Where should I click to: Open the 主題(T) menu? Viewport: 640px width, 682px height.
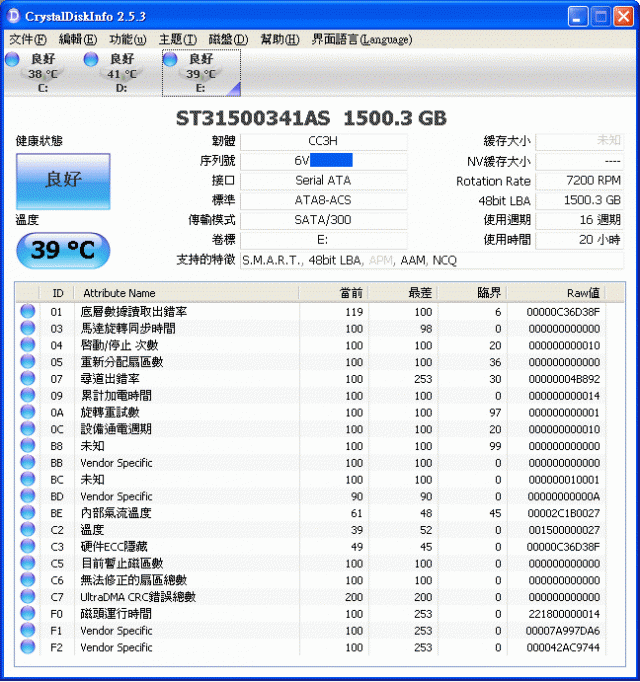178,40
